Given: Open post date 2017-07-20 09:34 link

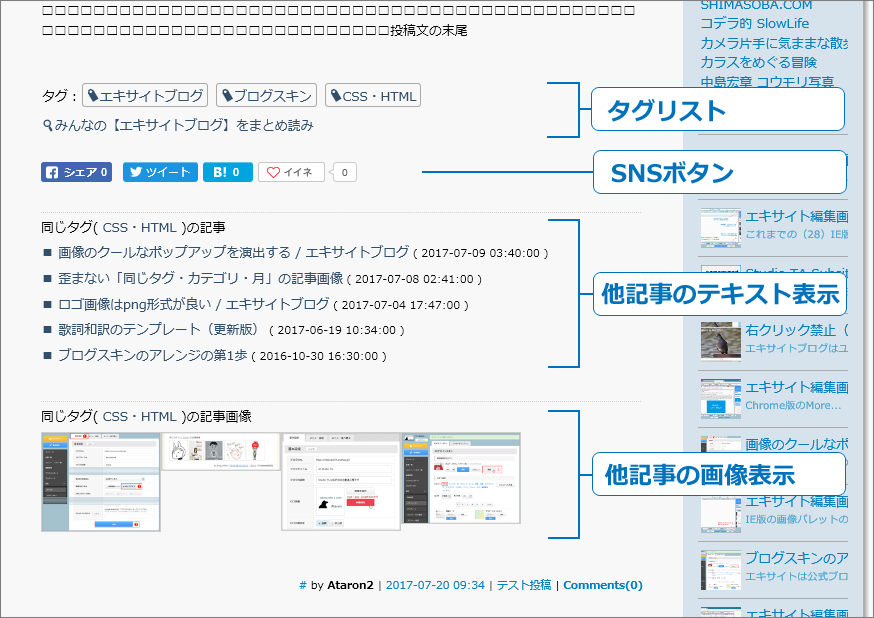Looking at the screenshot, I should [435, 585].
